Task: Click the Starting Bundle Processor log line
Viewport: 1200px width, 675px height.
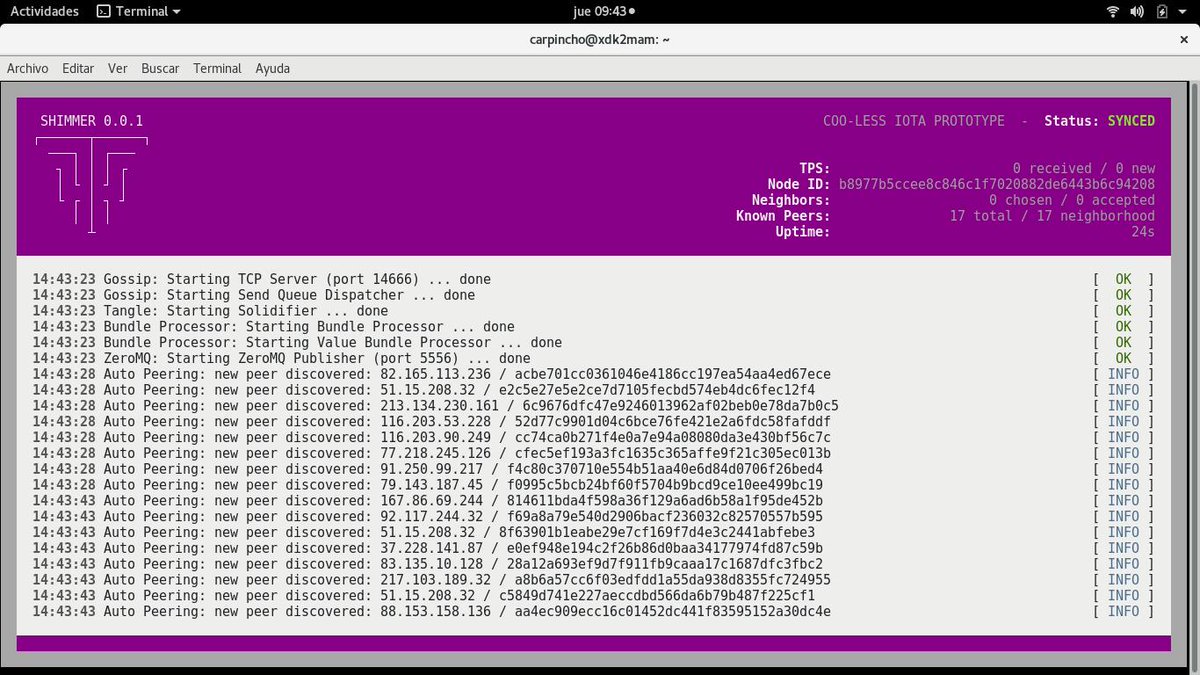Action: 273,327
